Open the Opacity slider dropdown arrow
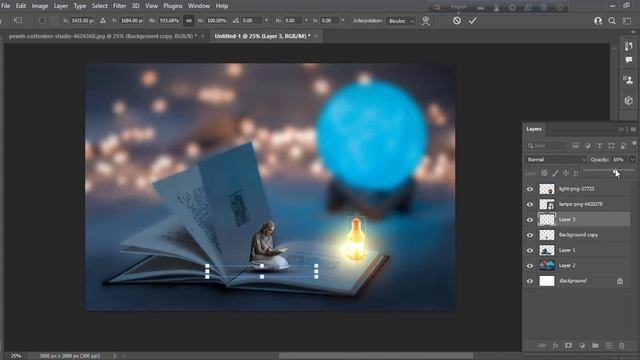 (632, 160)
